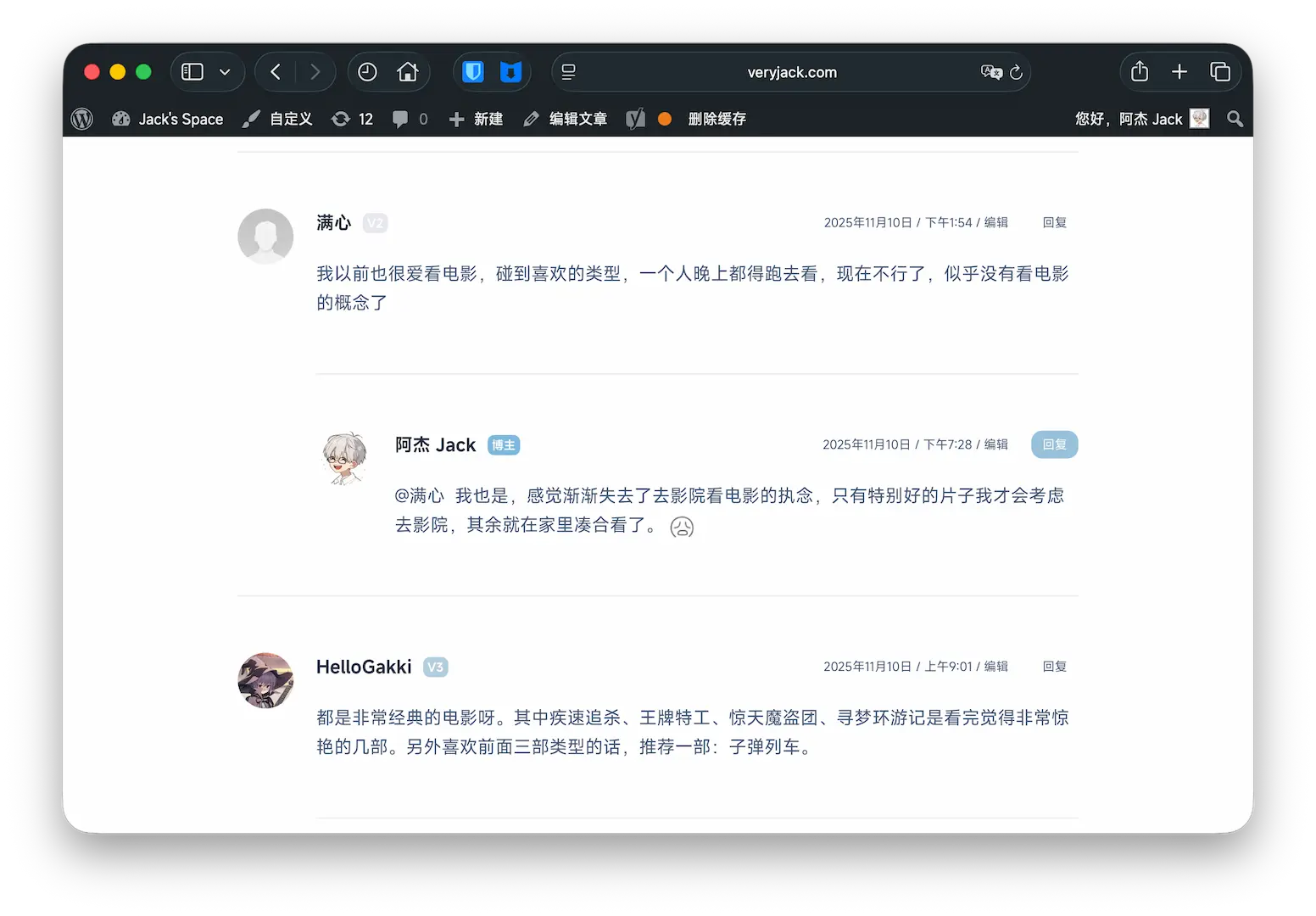Viewport: 1316px width, 916px height.
Task: Open the 新建 menu in admin bar
Action: 477,119
